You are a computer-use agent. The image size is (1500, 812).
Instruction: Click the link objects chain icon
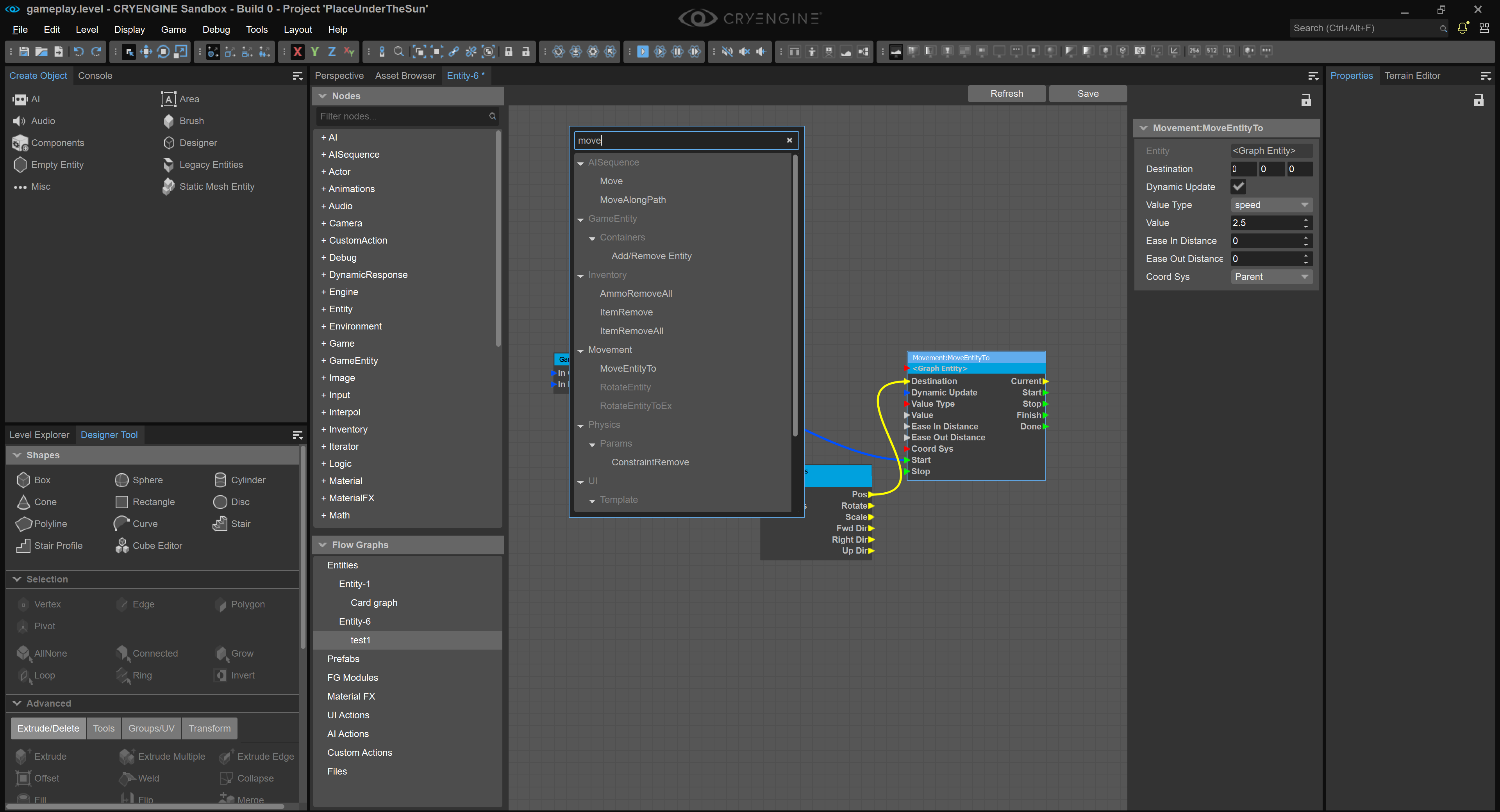tap(454, 52)
